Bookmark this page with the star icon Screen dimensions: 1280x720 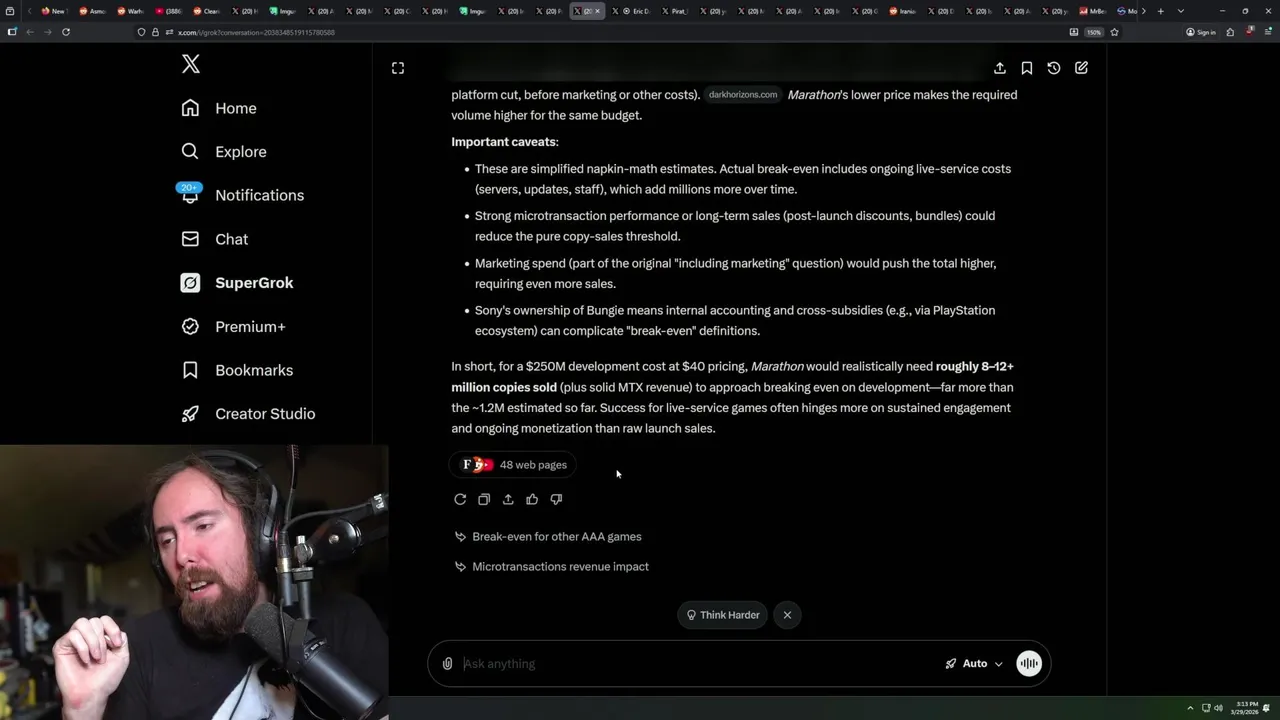pos(1114,32)
